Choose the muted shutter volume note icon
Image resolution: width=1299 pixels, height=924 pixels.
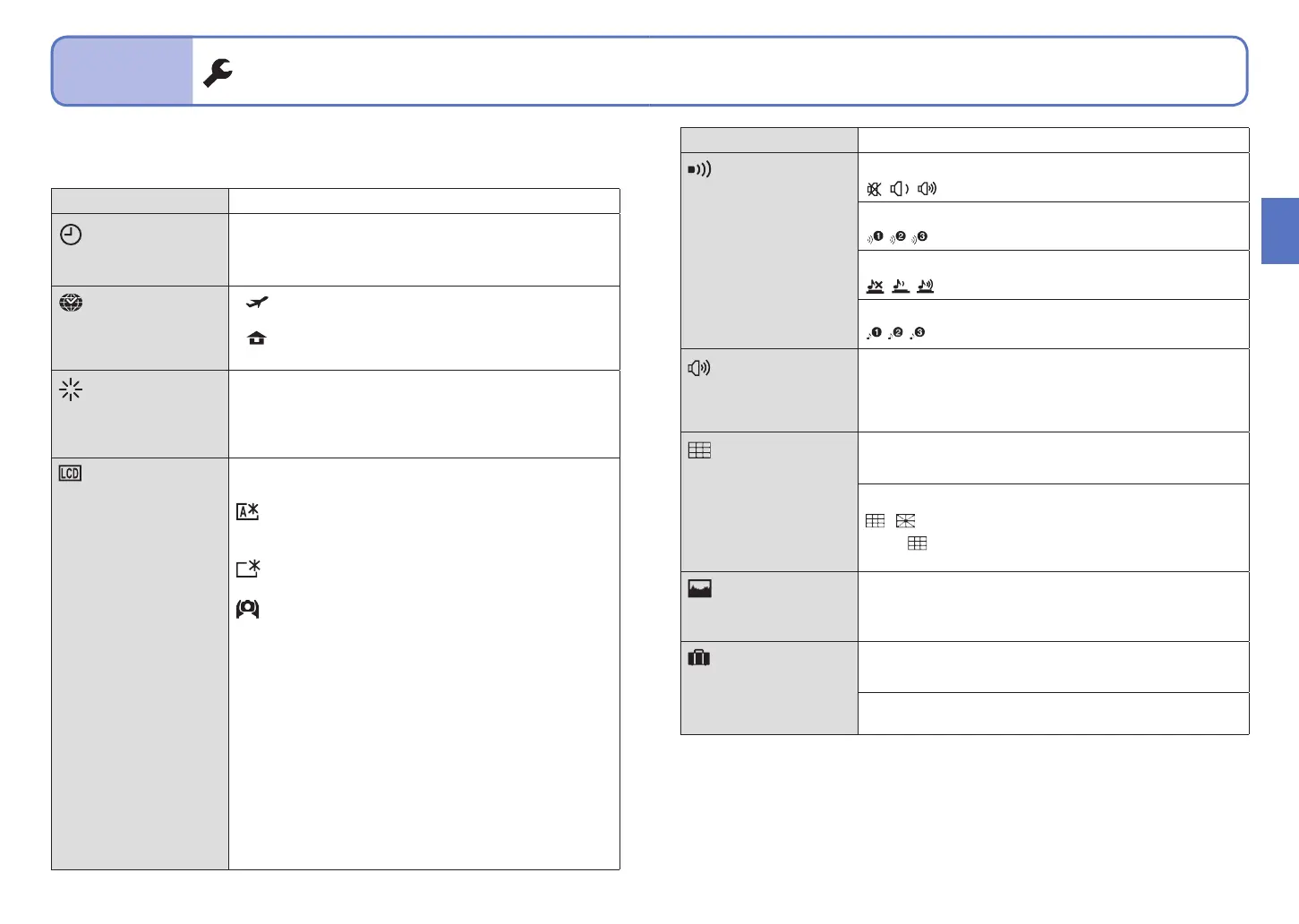876,287
